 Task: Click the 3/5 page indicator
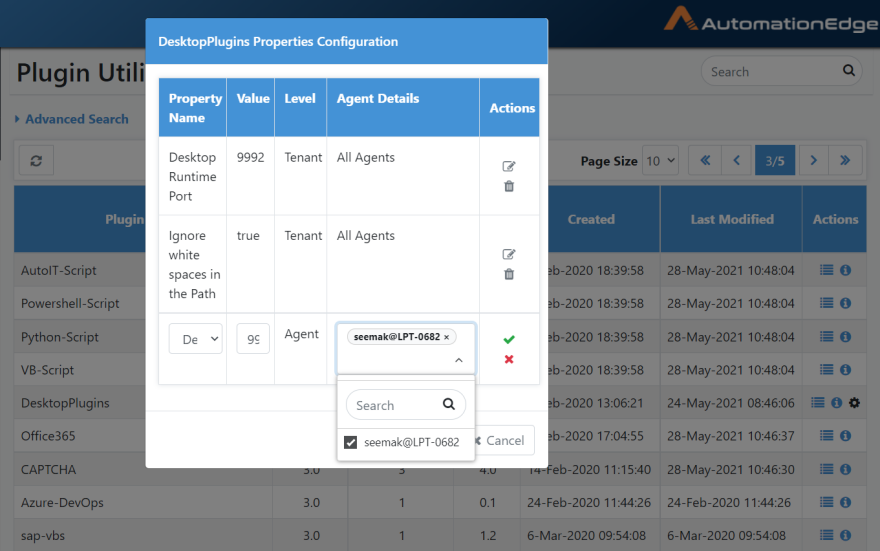pyautogui.click(x=774, y=160)
